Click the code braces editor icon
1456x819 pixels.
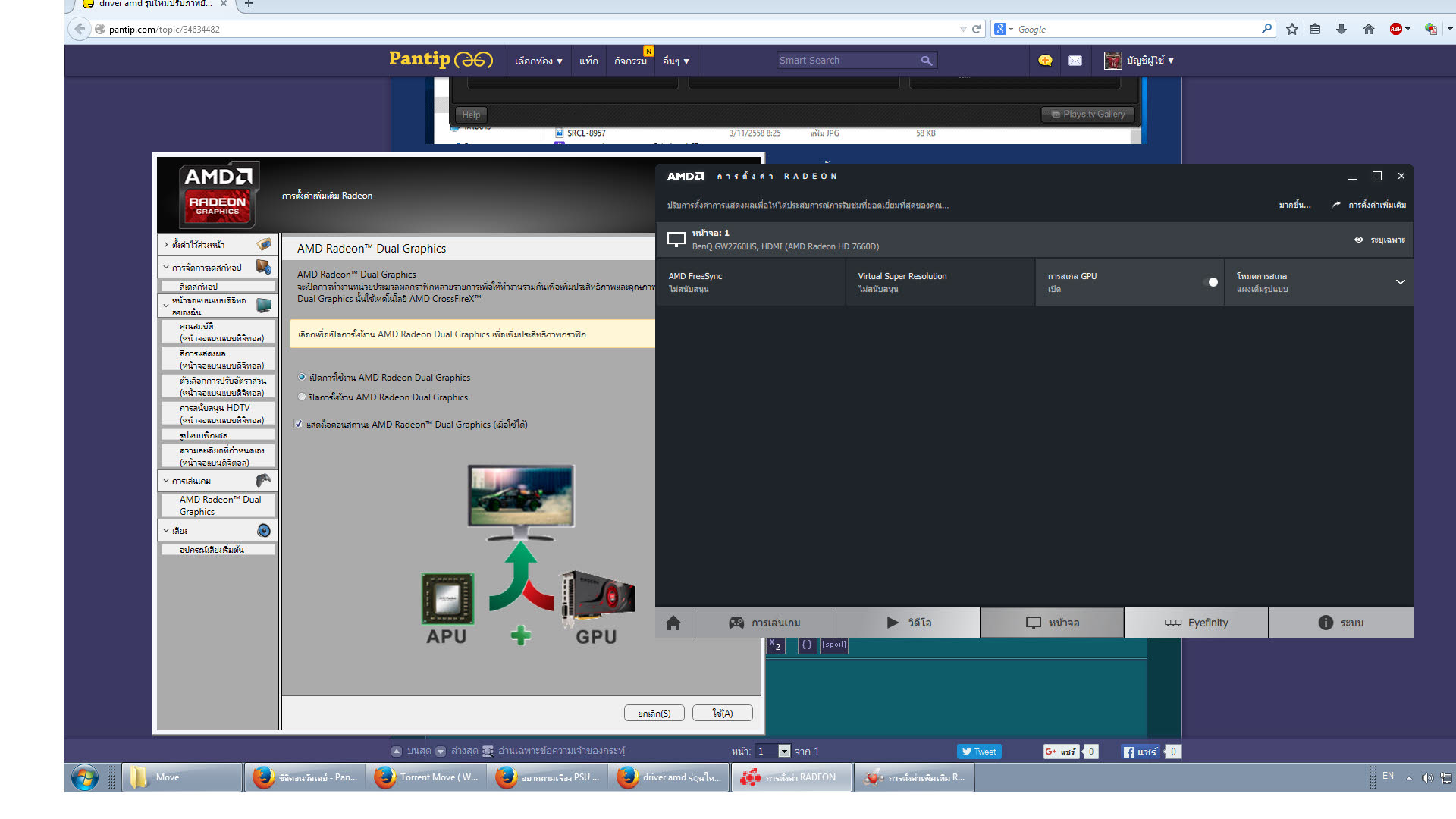pyautogui.click(x=807, y=645)
